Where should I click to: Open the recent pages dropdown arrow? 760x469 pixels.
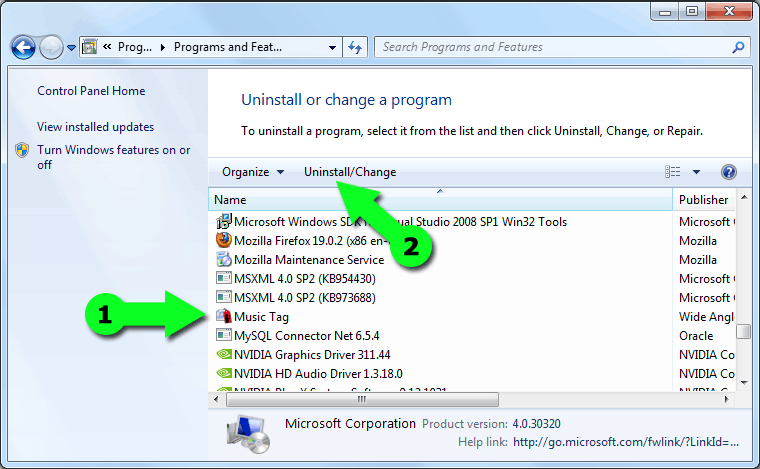click(x=71, y=47)
